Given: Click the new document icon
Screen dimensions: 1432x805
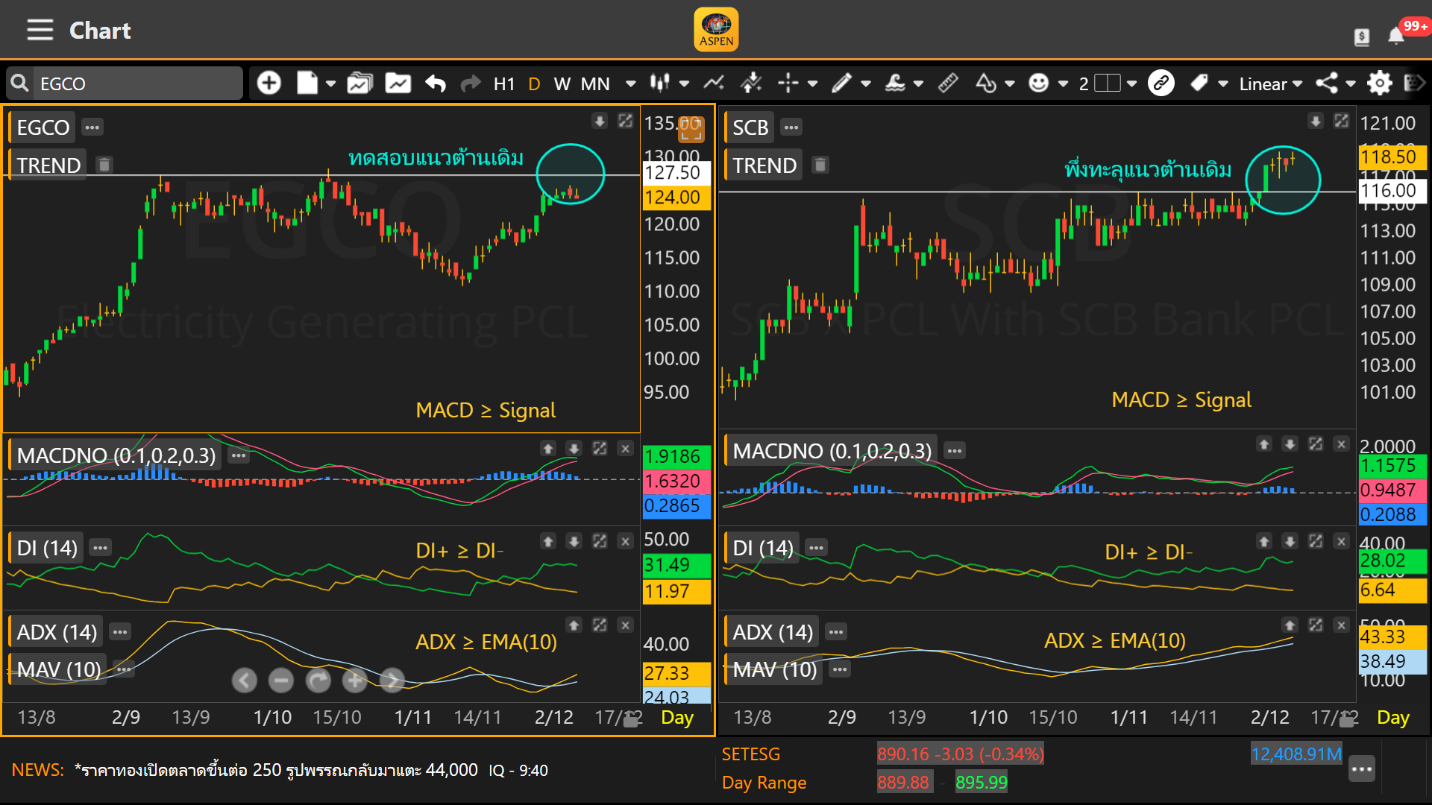Looking at the screenshot, I should pyautogui.click(x=306, y=83).
